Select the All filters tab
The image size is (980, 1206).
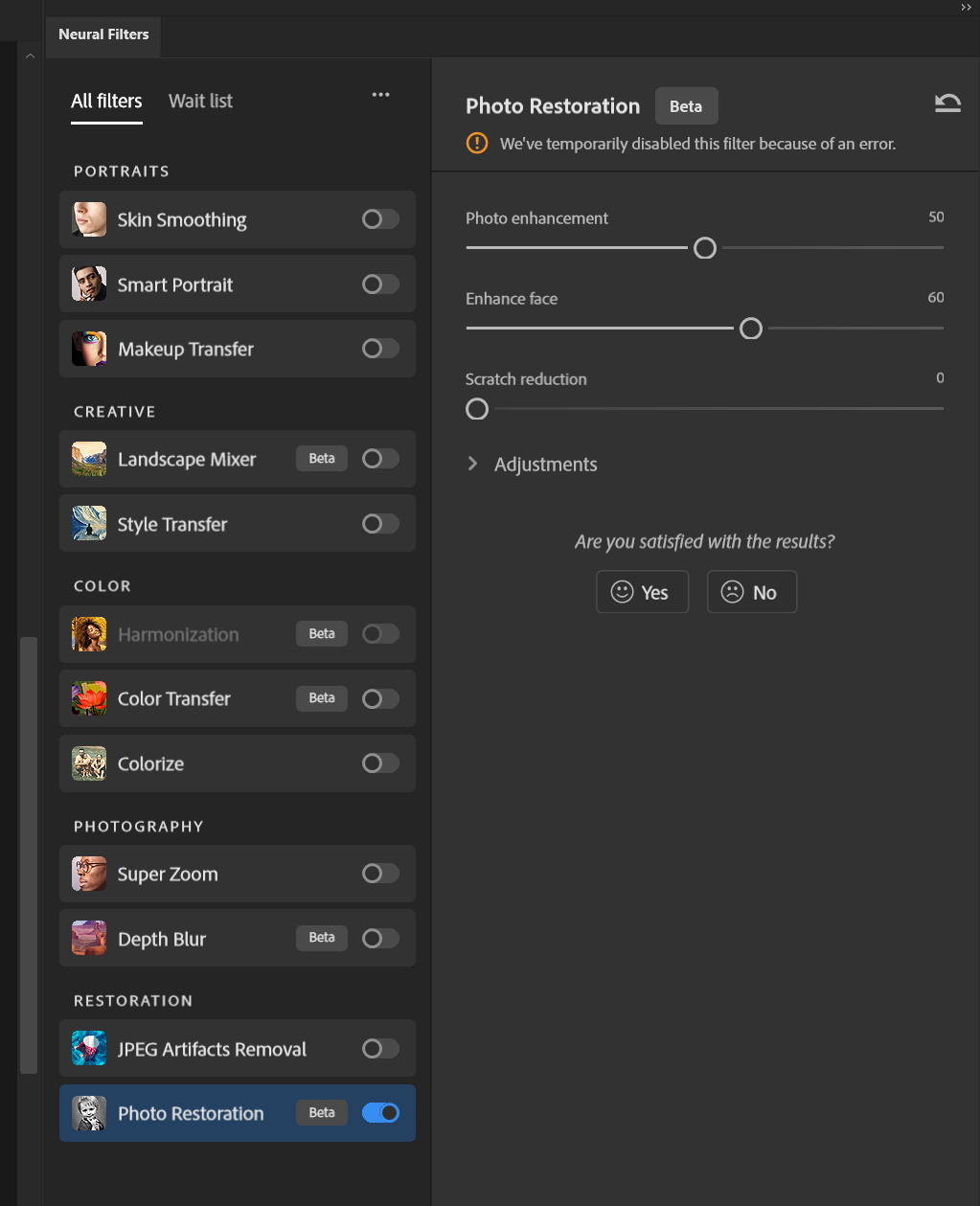106,101
